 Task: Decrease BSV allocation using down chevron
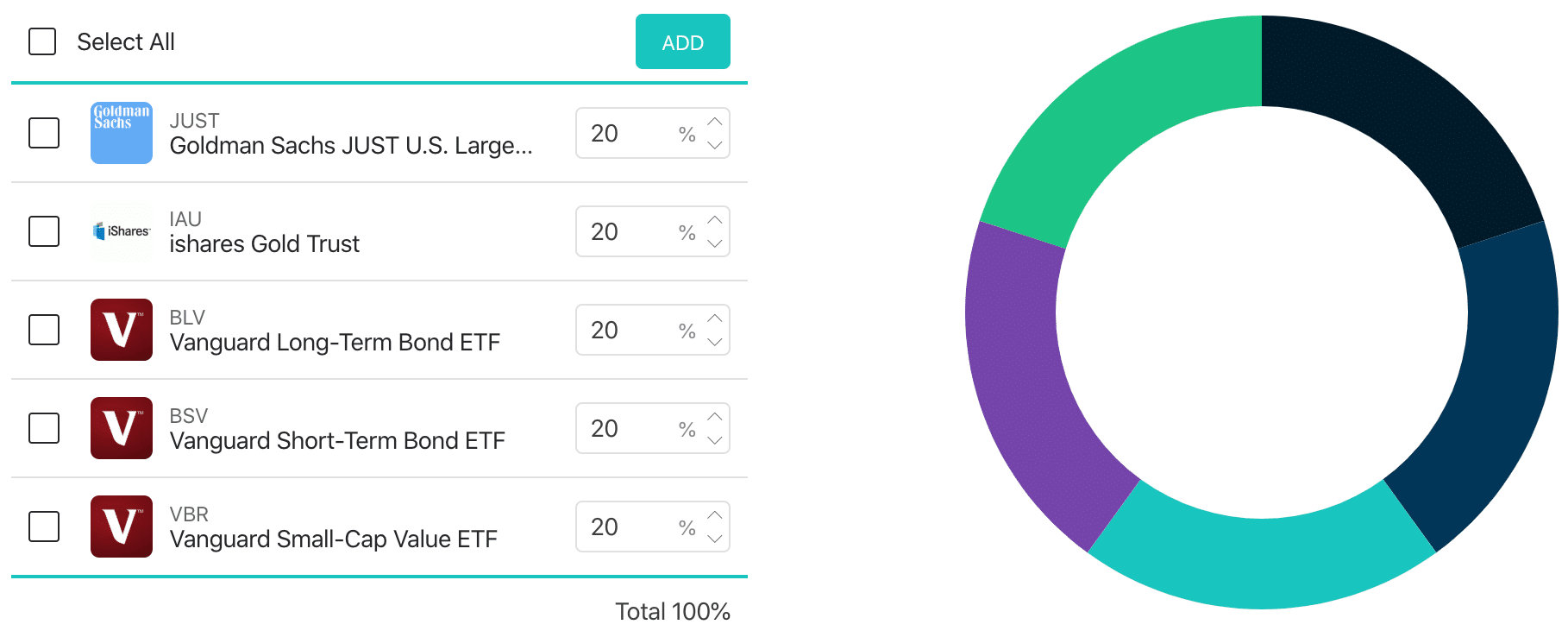[x=715, y=440]
